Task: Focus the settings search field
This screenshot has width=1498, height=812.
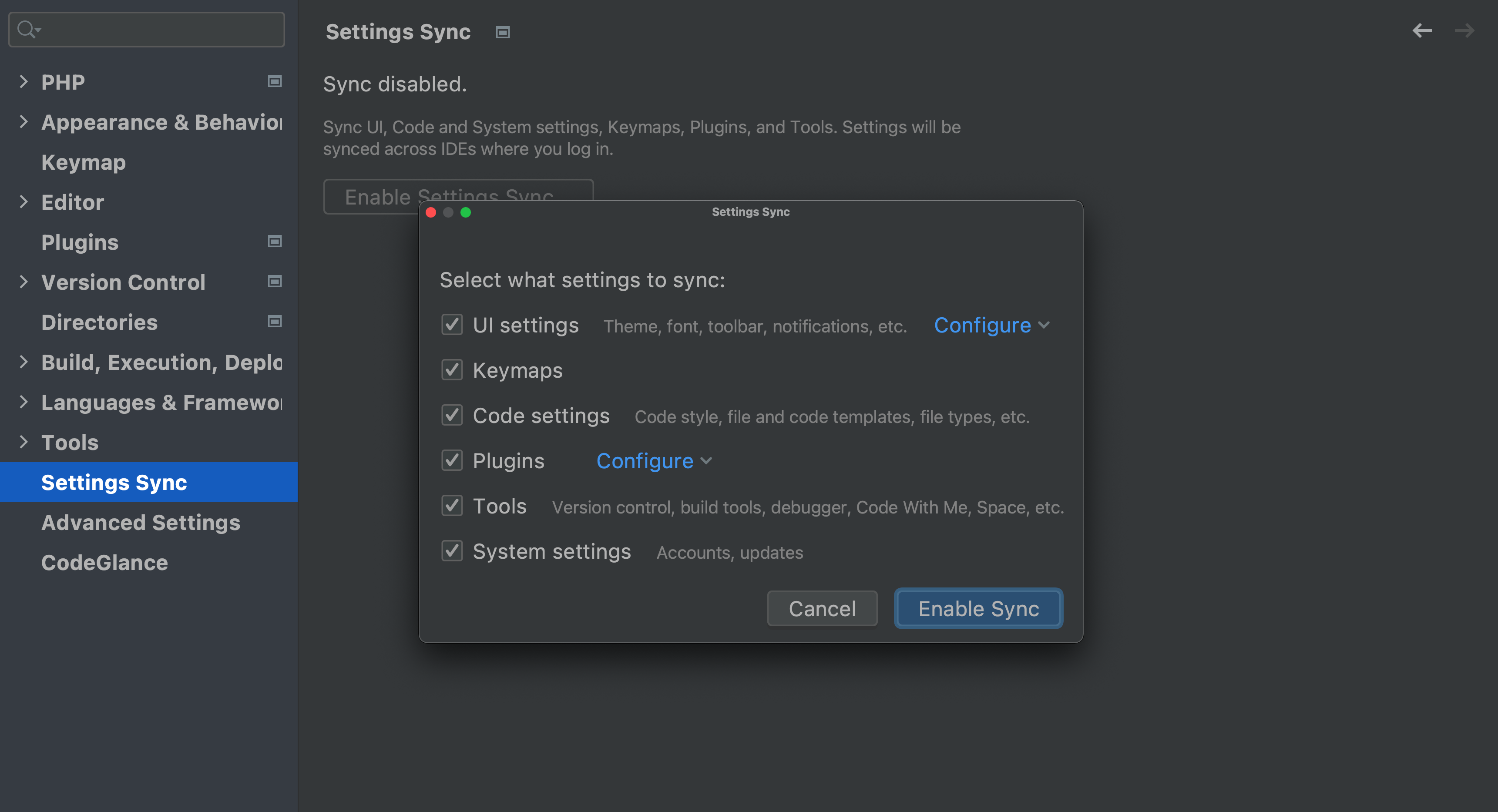Action: [157, 29]
